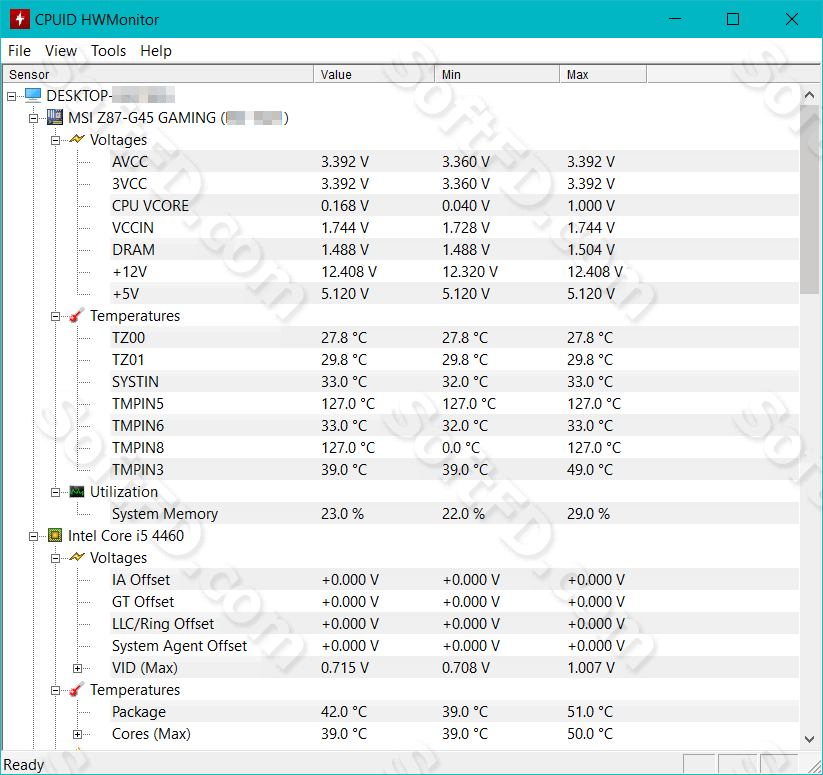Click the 12.408 V current value
823x775 pixels.
349,272
